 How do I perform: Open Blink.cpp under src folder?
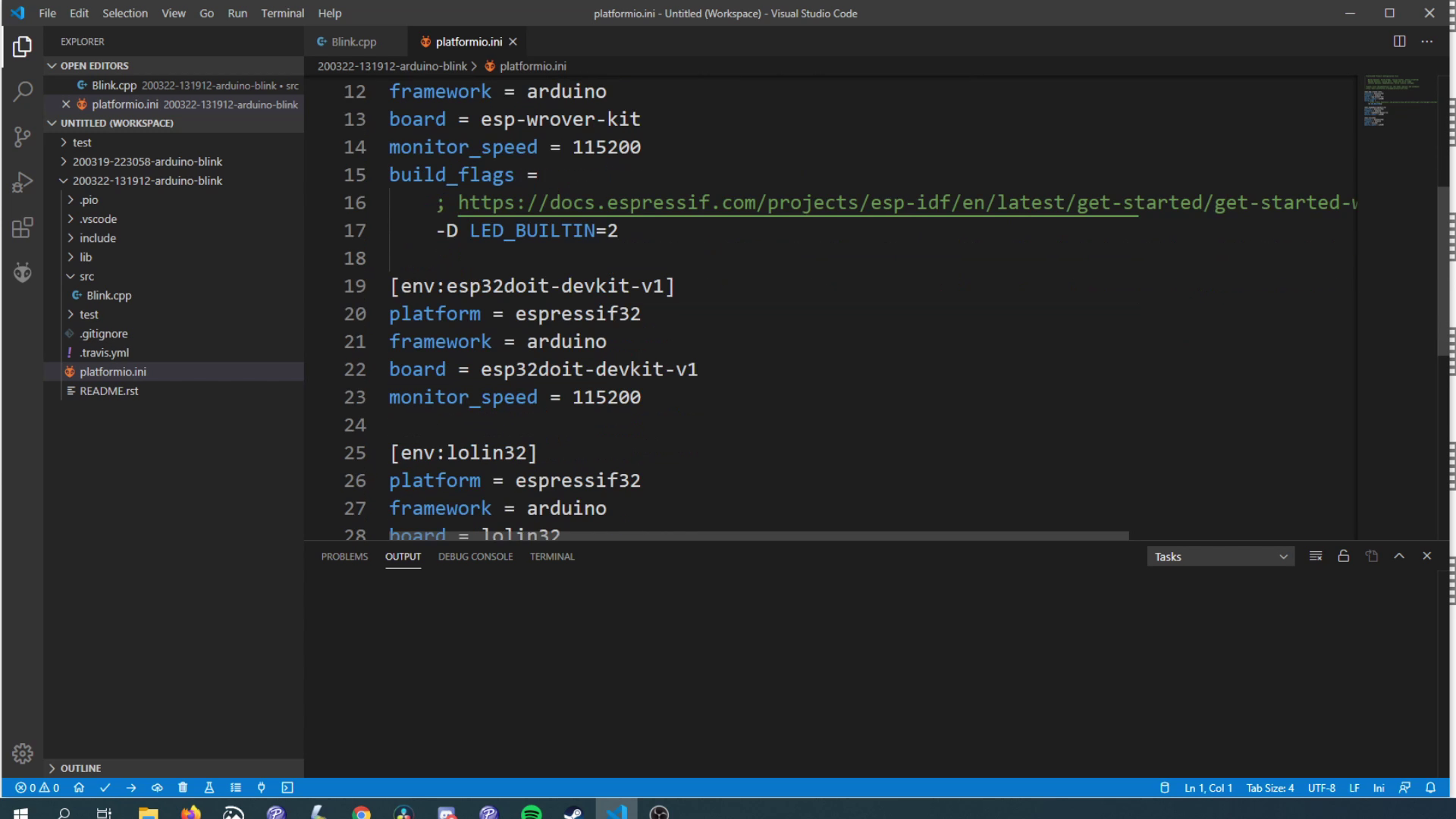tap(108, 295)
